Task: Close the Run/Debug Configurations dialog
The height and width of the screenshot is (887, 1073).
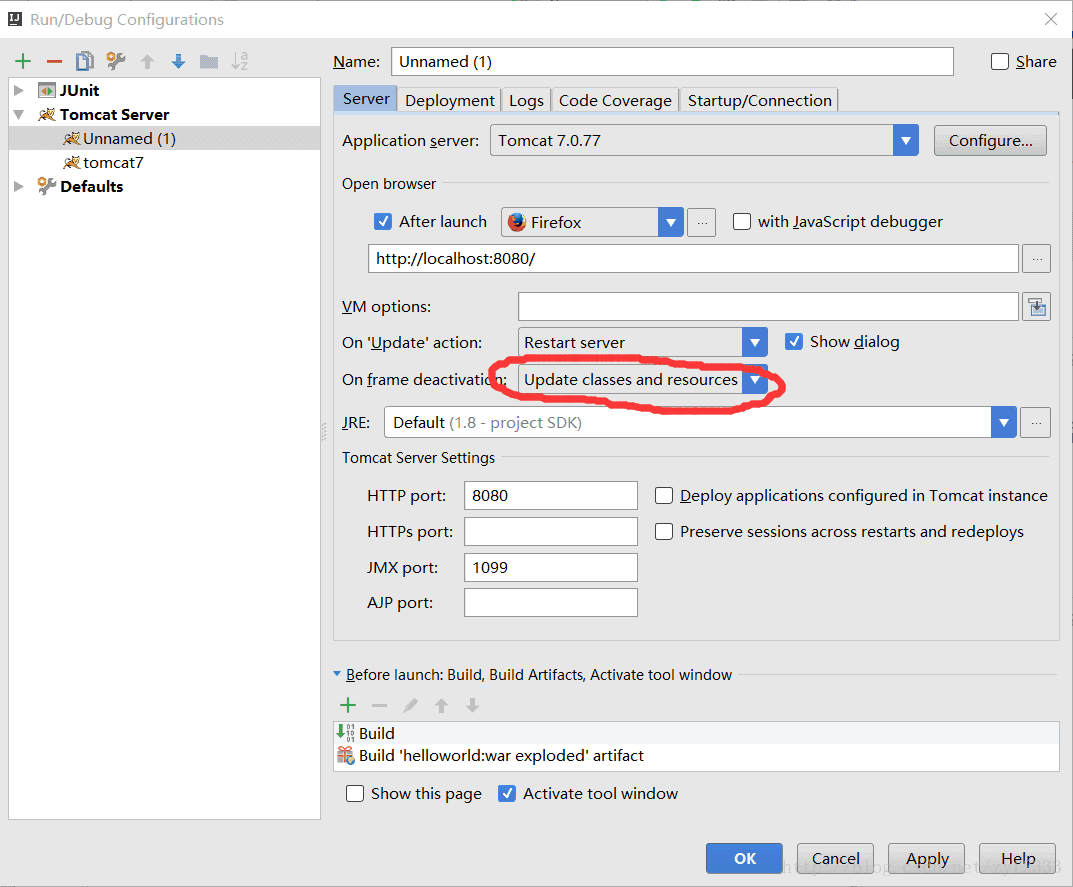Action: (x=1051, y=19)
